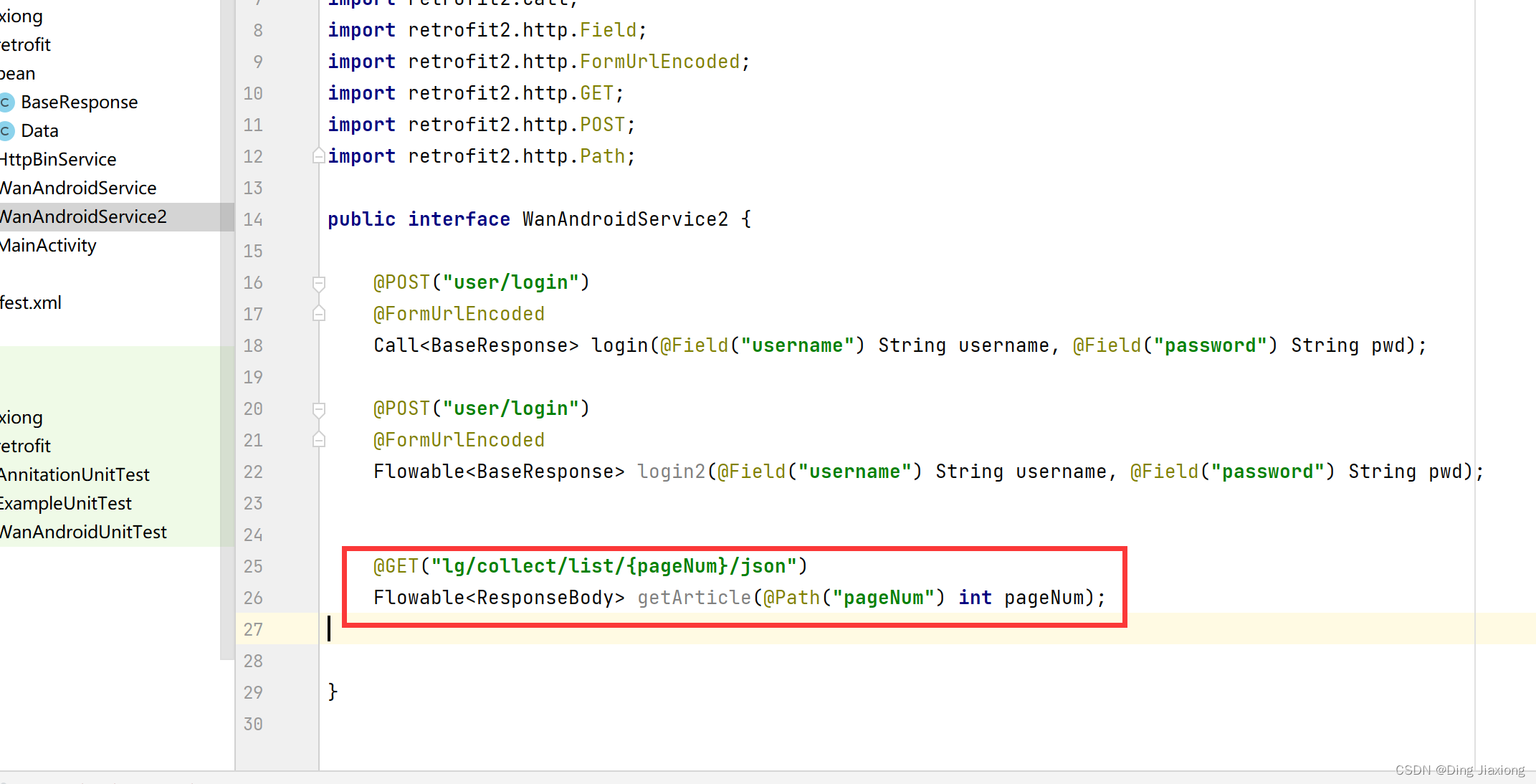The height and width of the screenshot is (784, 1536).
Task: Click the FormUrlEncoded import on line 9
Action: tap(659, 62)
